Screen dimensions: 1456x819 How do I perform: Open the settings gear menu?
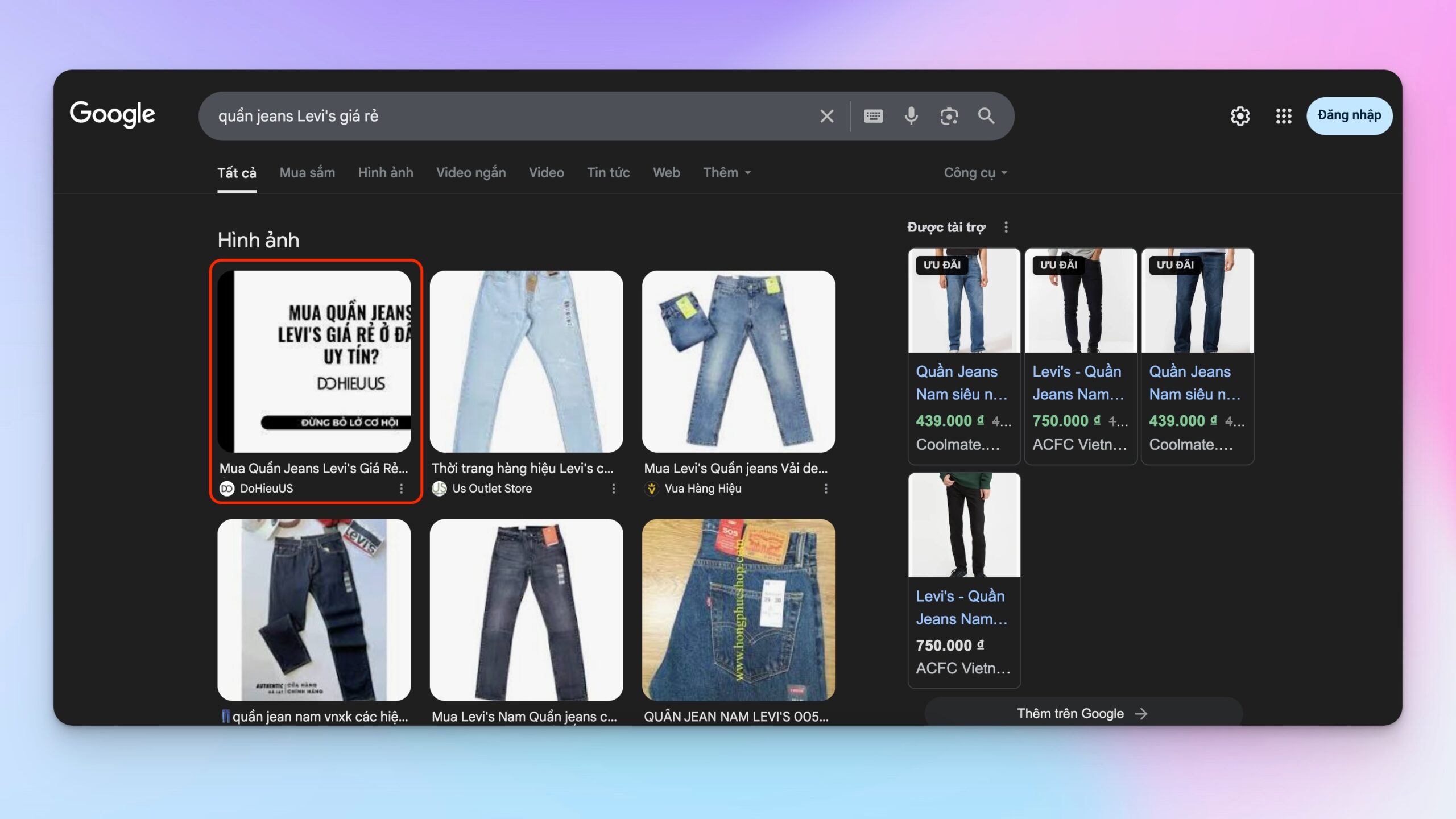coord(1240,116)
